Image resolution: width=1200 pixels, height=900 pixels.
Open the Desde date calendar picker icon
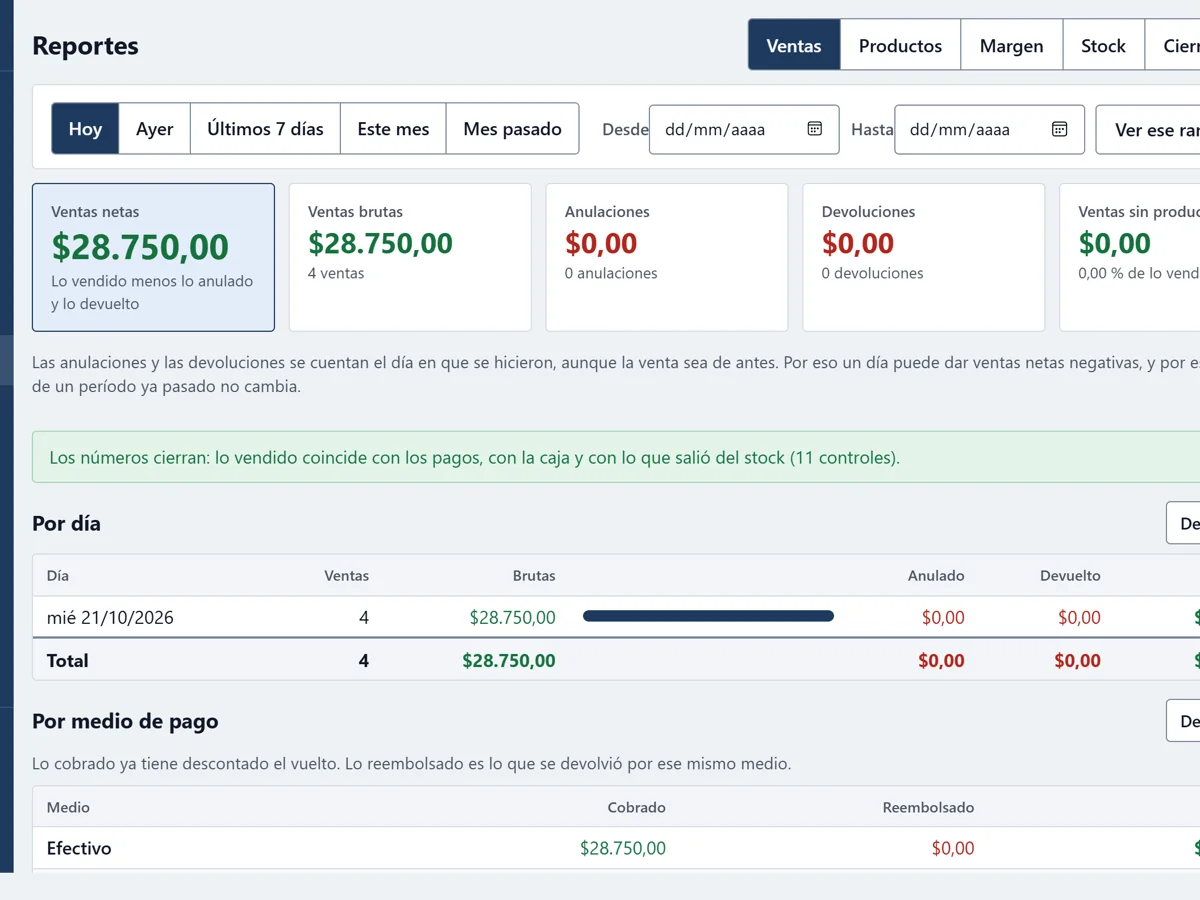814,129
